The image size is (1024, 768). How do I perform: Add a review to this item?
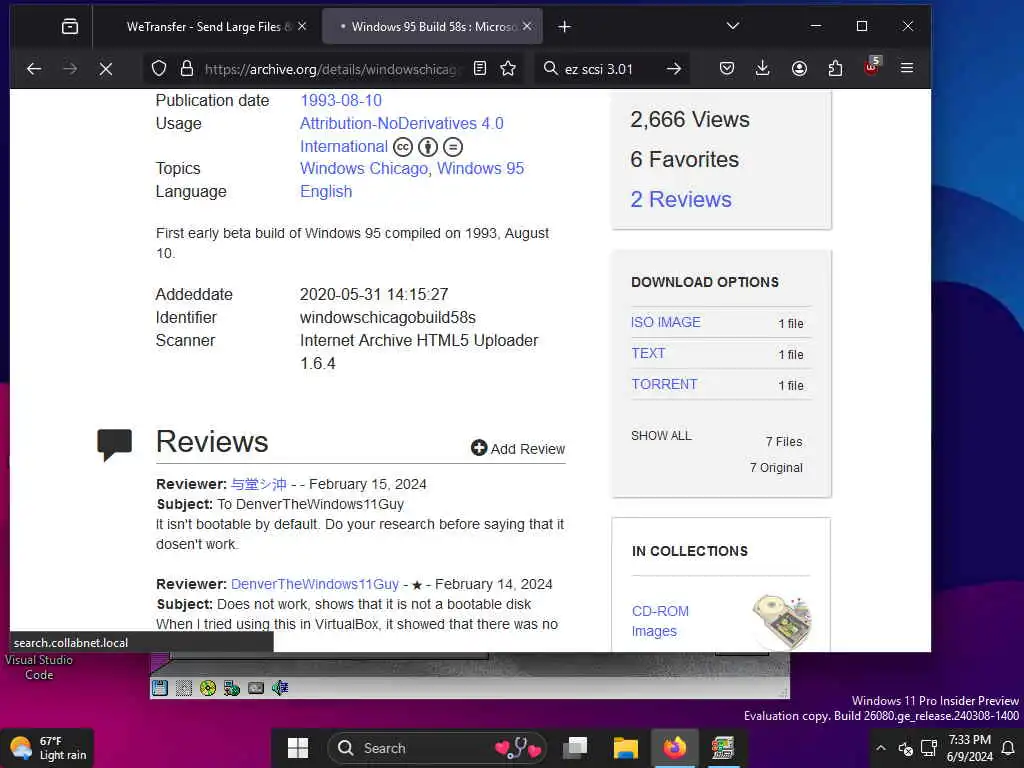[518, 449]
